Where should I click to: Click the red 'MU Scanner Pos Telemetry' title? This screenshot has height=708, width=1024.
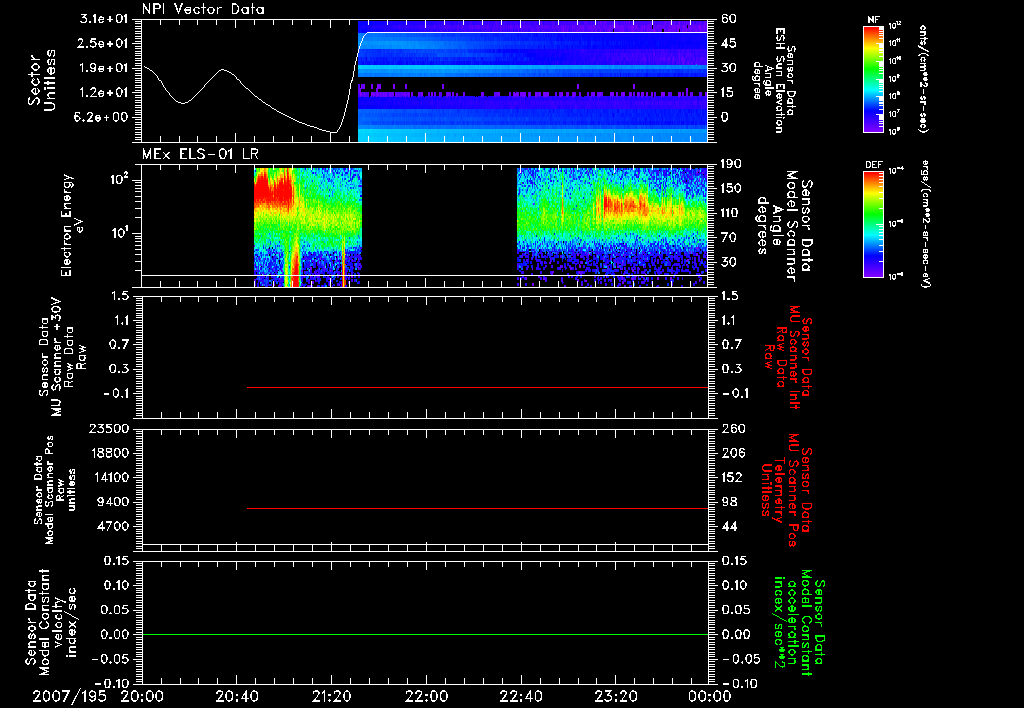coord(786,490)
